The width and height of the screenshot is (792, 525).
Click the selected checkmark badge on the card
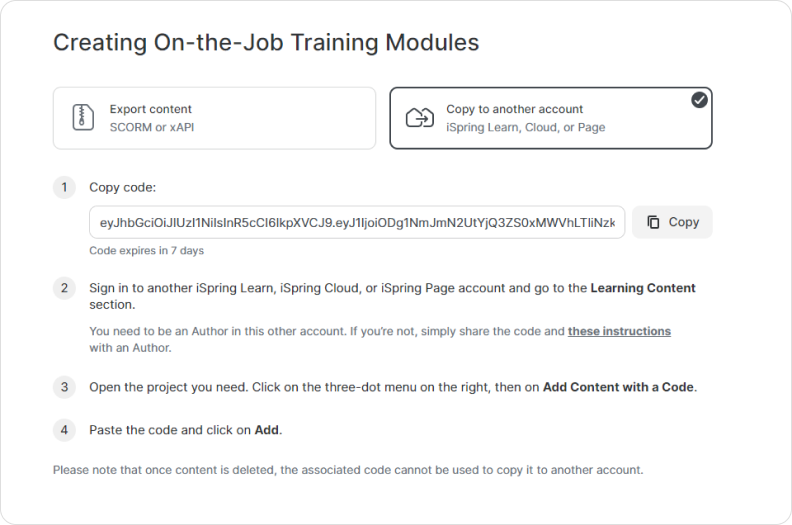click(699, 100)
